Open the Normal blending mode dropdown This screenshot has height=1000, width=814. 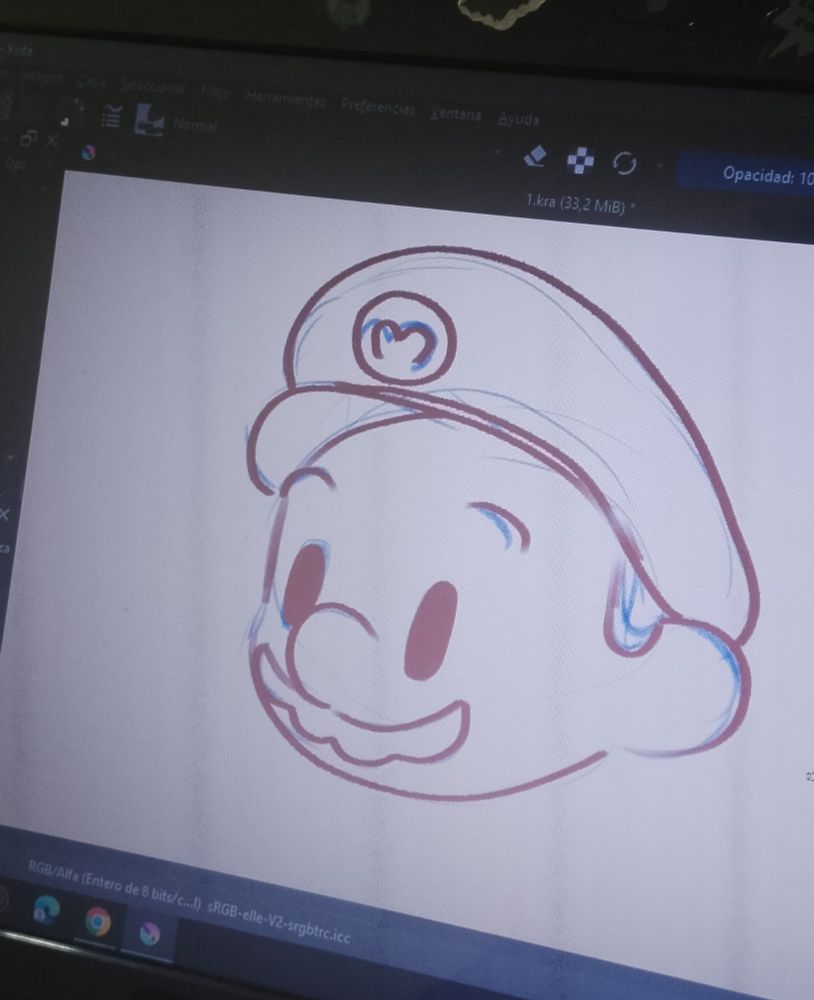tap(195, 126)
